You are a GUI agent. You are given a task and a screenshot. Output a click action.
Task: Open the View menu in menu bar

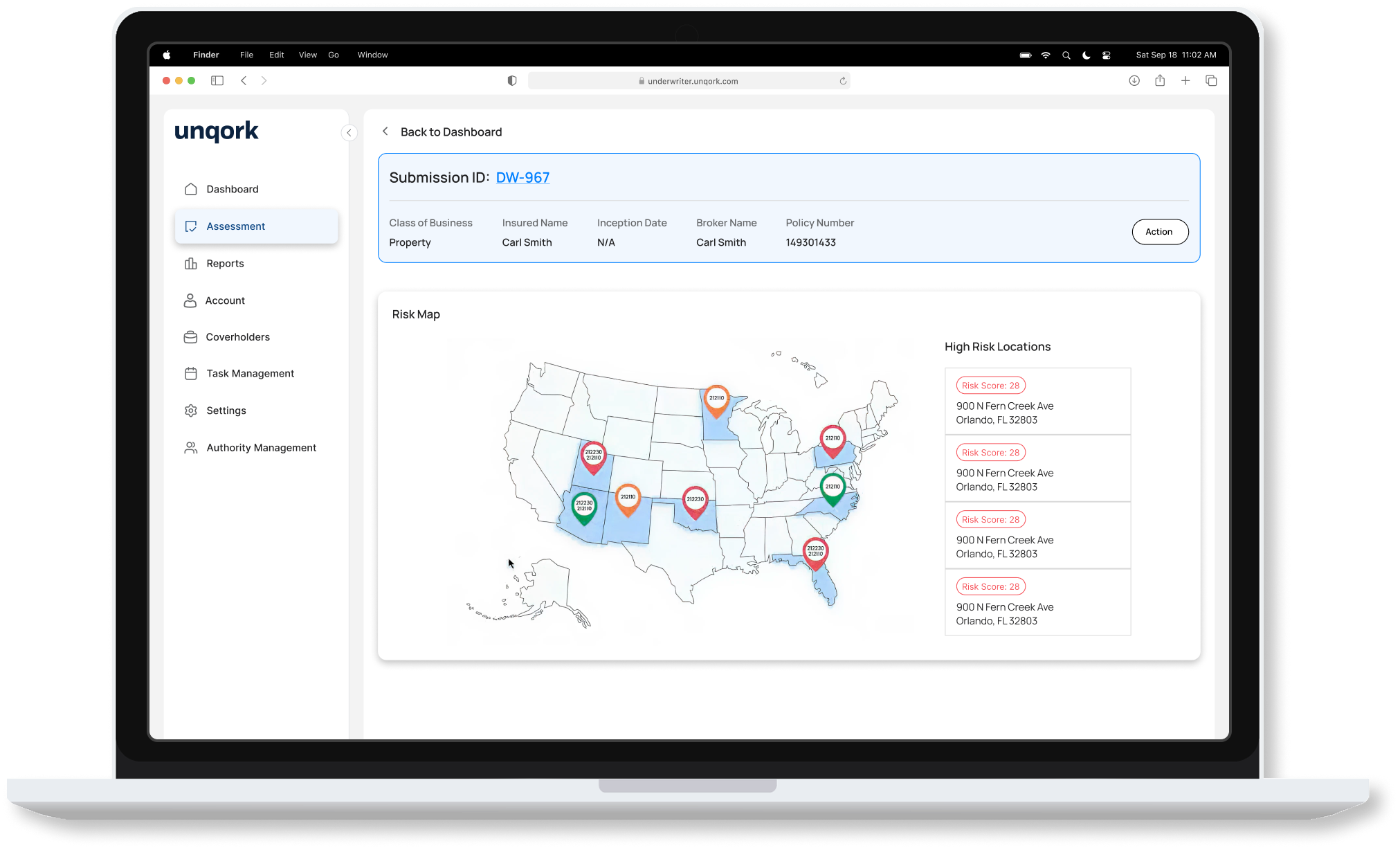tap(307, 55)
